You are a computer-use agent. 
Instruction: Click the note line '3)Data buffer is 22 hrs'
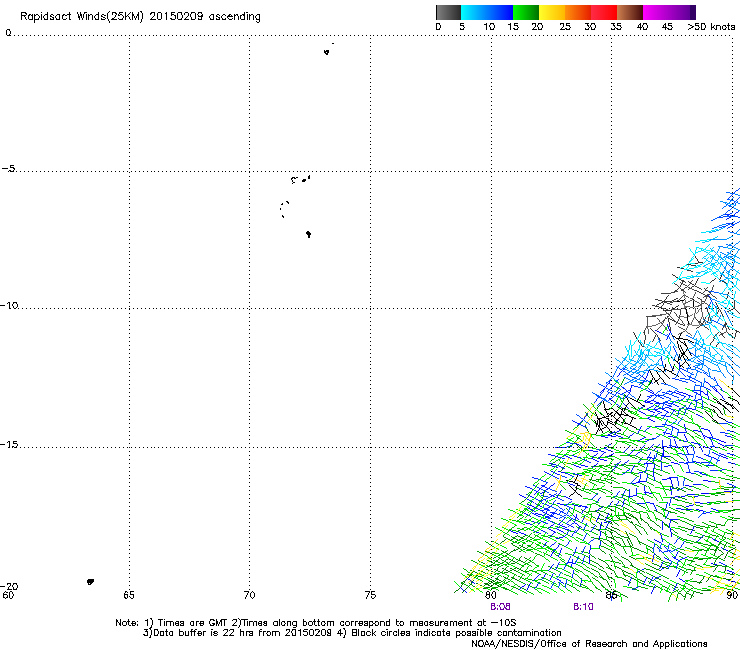(x=352, y=633)
